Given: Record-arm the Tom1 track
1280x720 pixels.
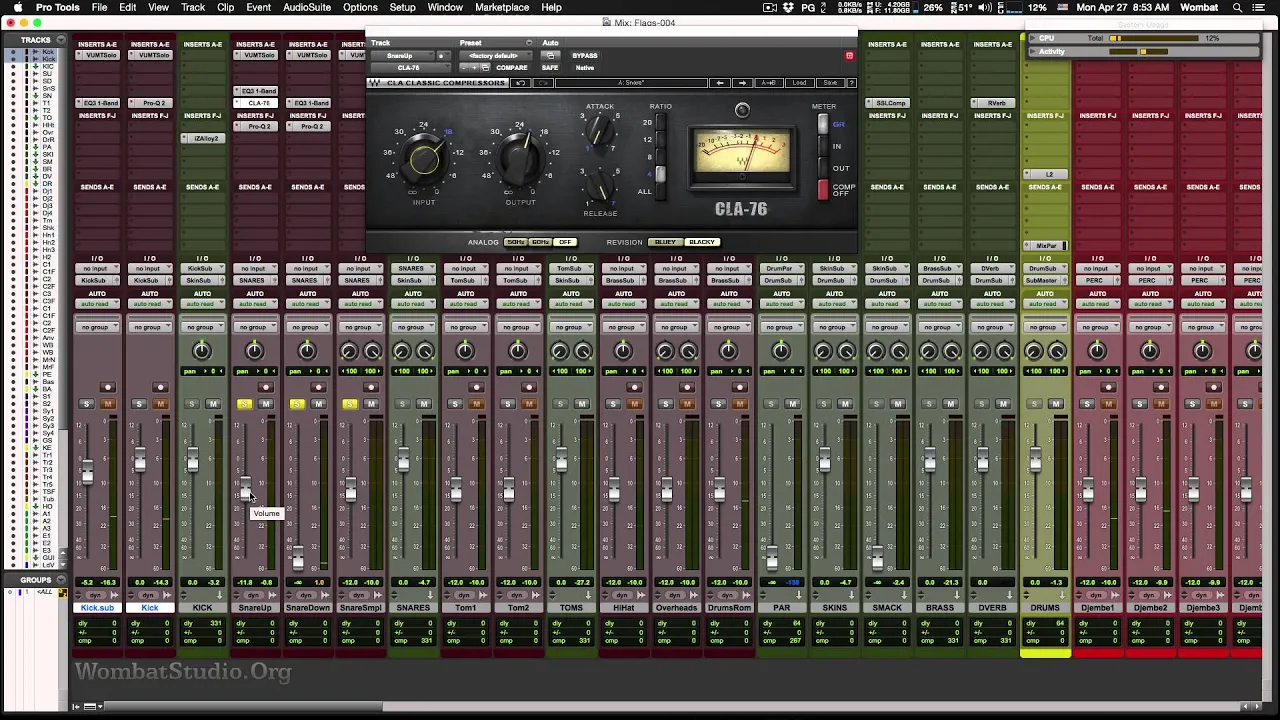Looking at the screenshot, I should 475,388.
